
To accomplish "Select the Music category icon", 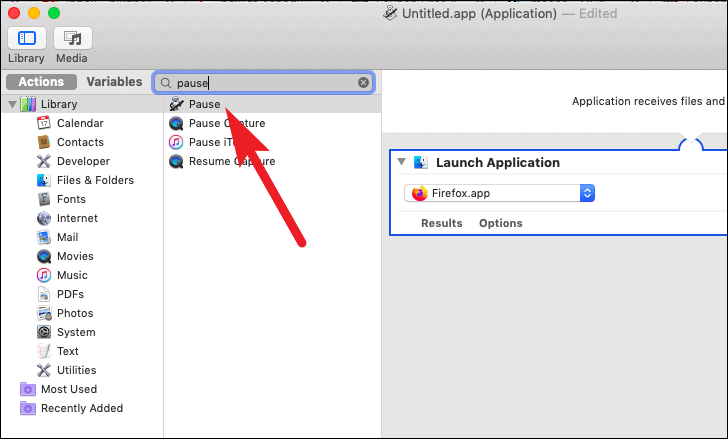I will pos(44,275).
